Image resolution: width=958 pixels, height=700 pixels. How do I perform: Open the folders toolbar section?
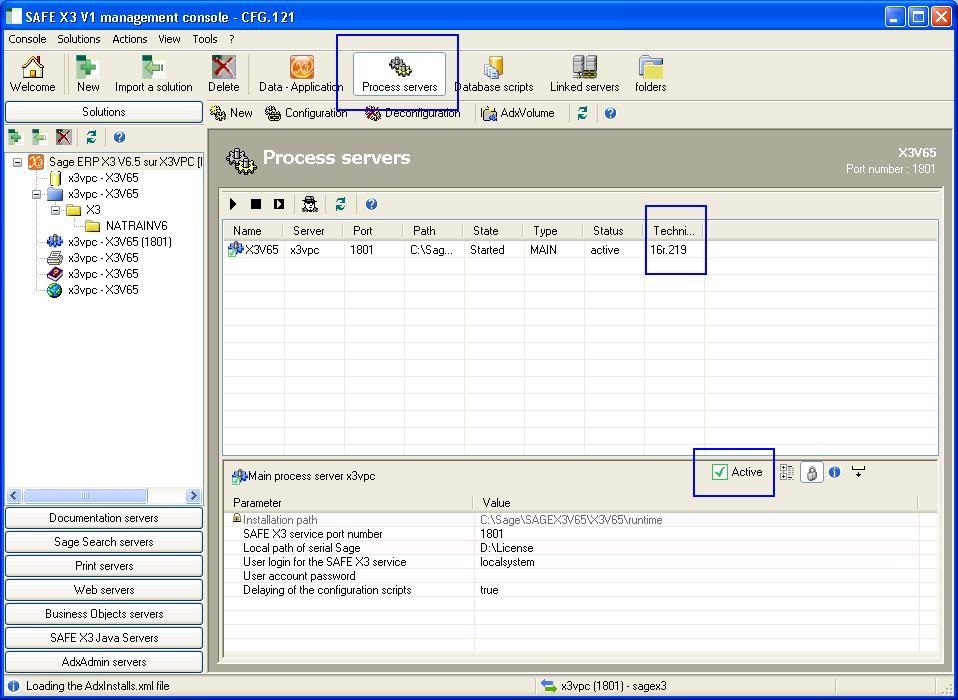click(651, 74)
